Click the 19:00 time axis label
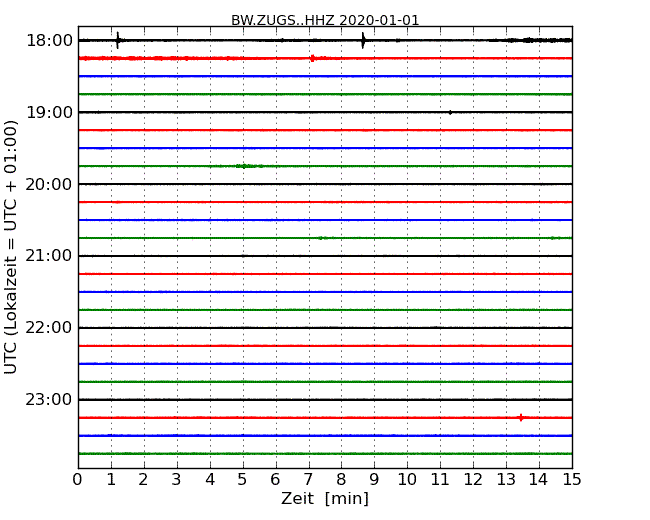Viewport: 650px width, 520px height. tap(49, 112)
